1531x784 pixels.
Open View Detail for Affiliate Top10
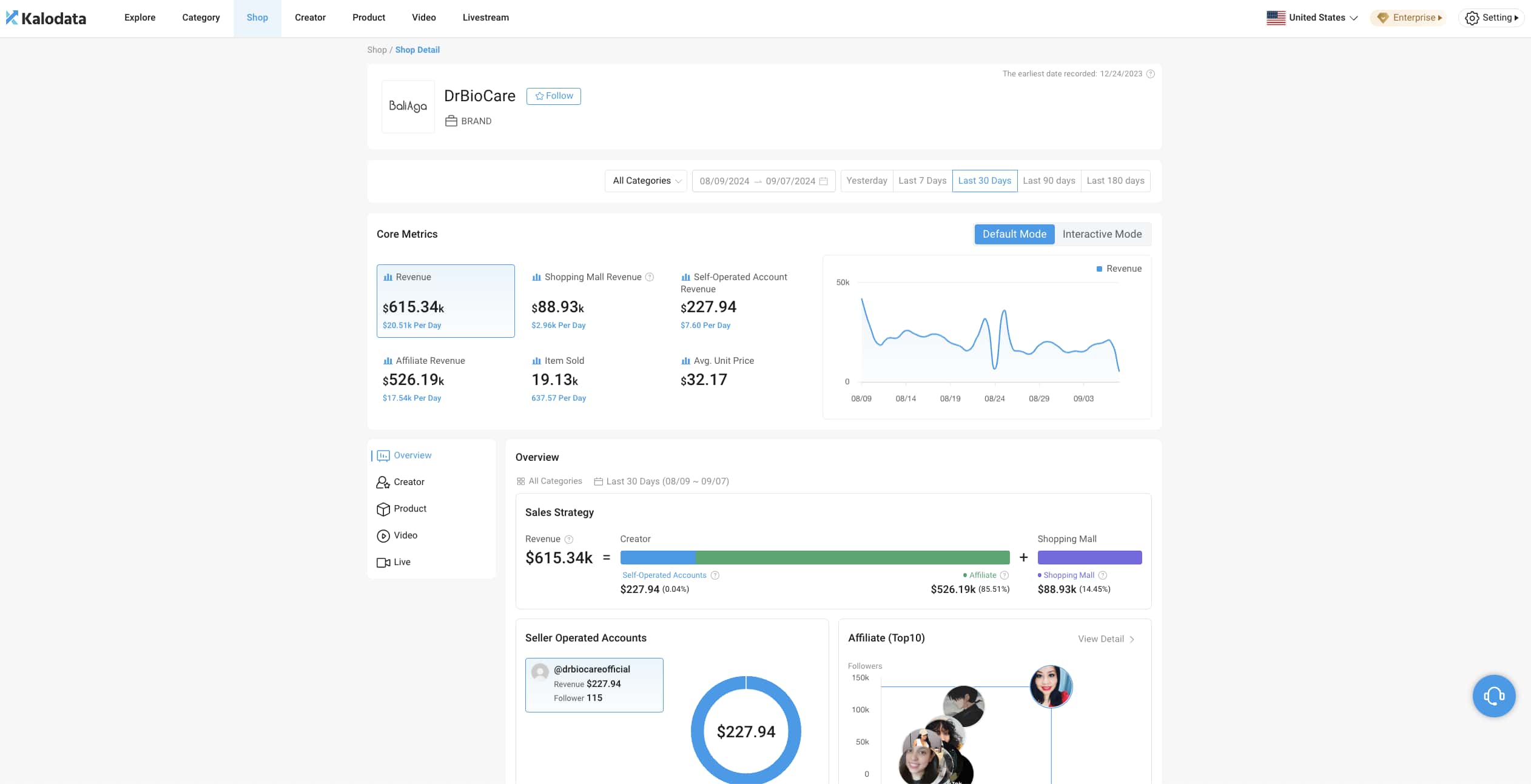1106,639
